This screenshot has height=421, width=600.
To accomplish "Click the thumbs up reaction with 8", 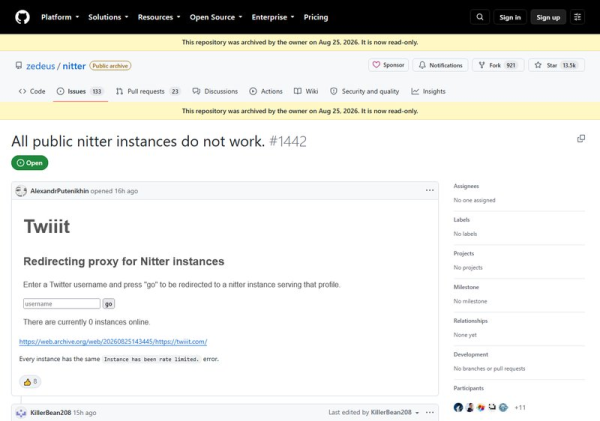I will (30, 382).
